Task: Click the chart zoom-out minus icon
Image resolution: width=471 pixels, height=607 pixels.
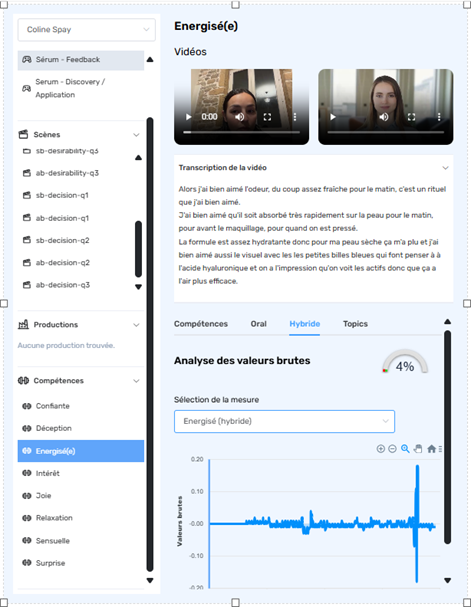Action: [392, 449]
